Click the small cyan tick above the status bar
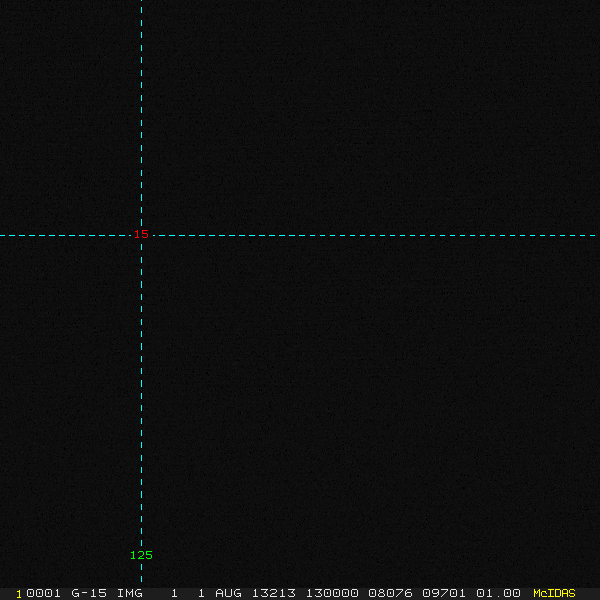The image size is (600, 600). point(141,579)
